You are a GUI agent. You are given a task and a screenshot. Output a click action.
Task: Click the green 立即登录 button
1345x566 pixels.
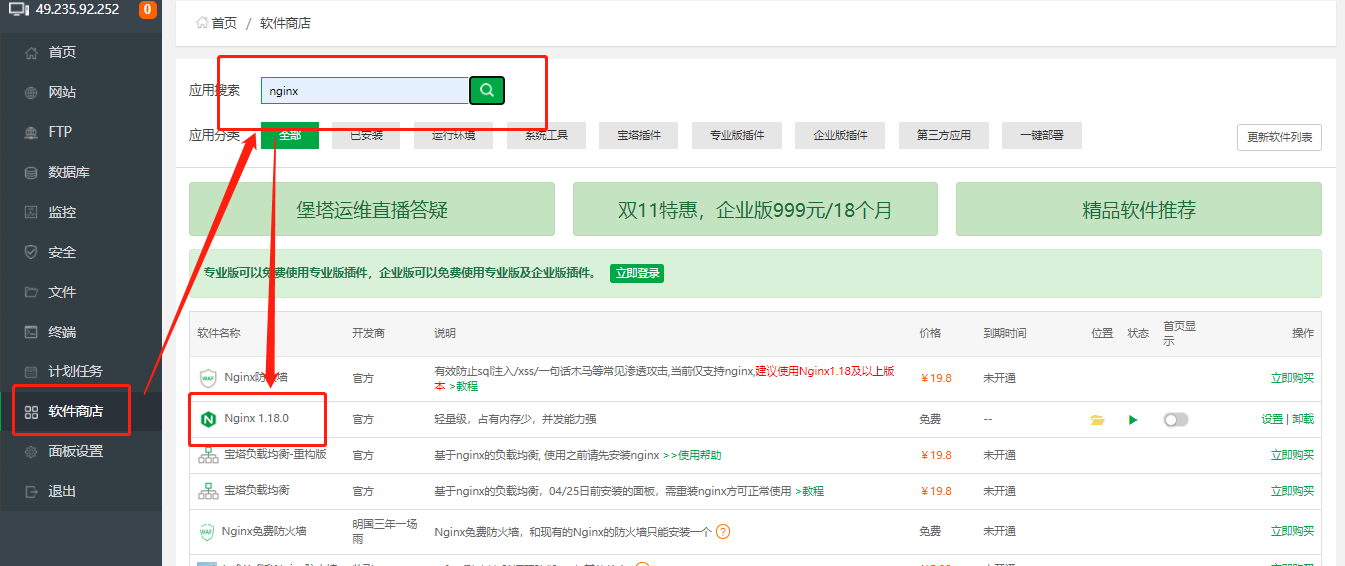pos(637,273)
